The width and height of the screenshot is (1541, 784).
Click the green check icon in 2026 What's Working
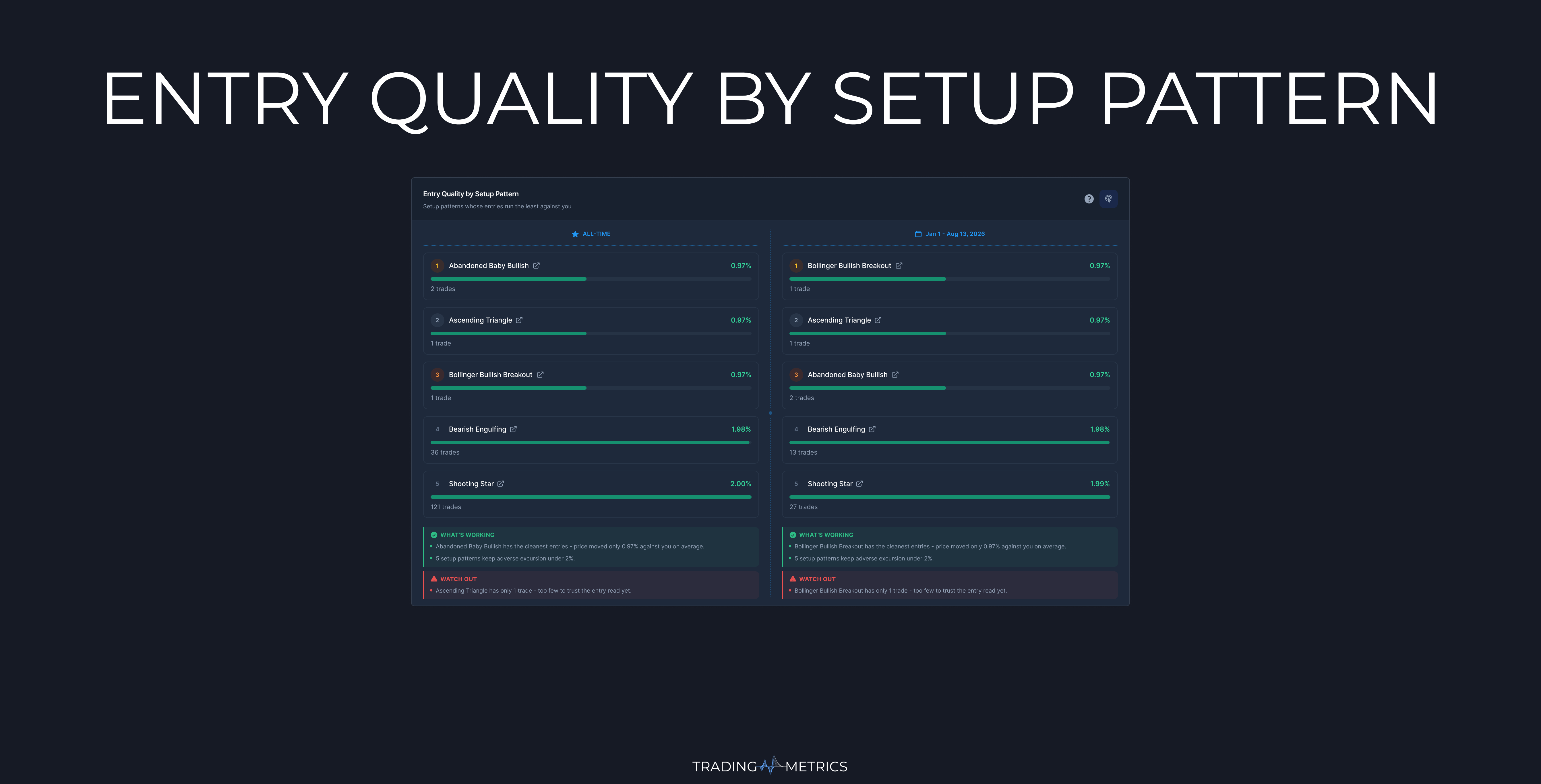point(793,535)
